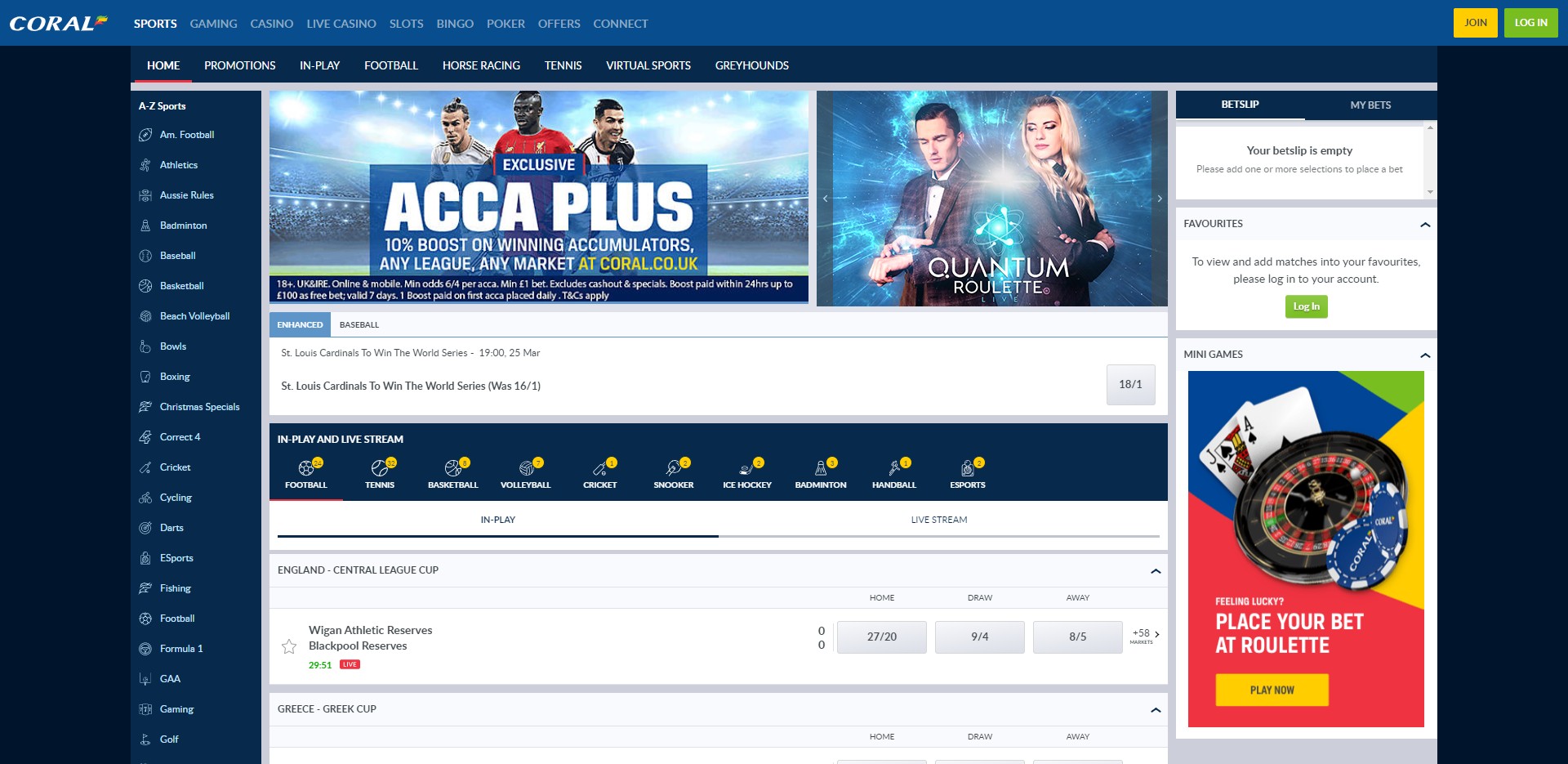Switch to the Live Stream tab

pyautogui.click(x=939, y=520)
